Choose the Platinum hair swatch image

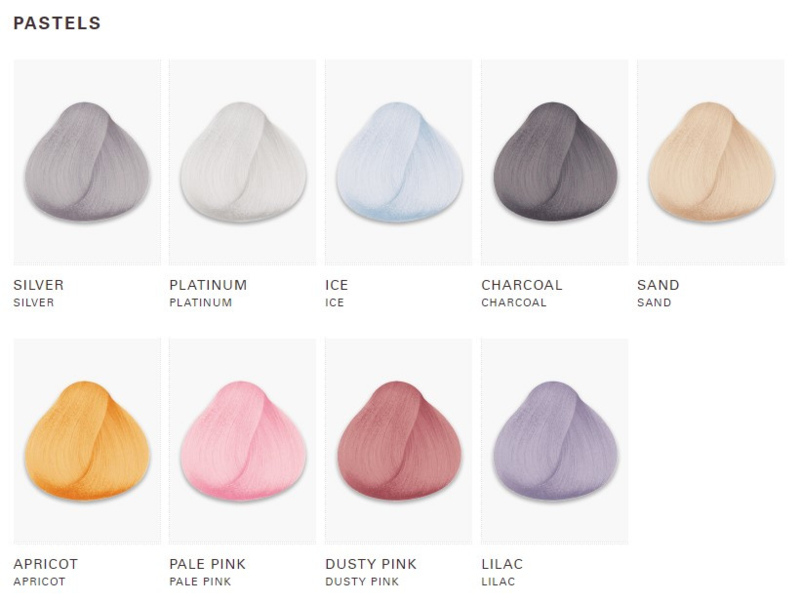coord(243,162)
